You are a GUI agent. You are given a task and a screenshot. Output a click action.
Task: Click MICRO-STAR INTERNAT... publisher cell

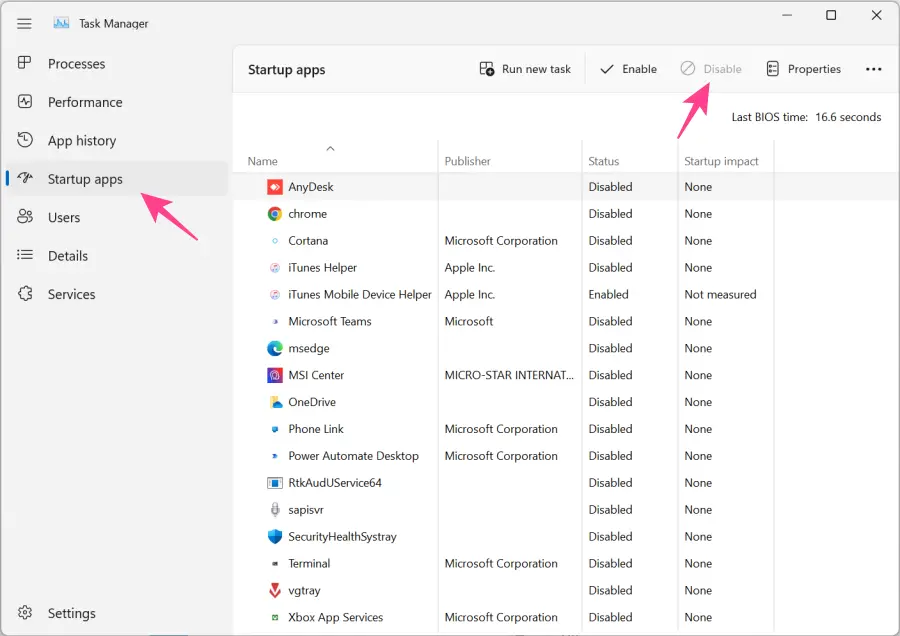coord(509,375)
